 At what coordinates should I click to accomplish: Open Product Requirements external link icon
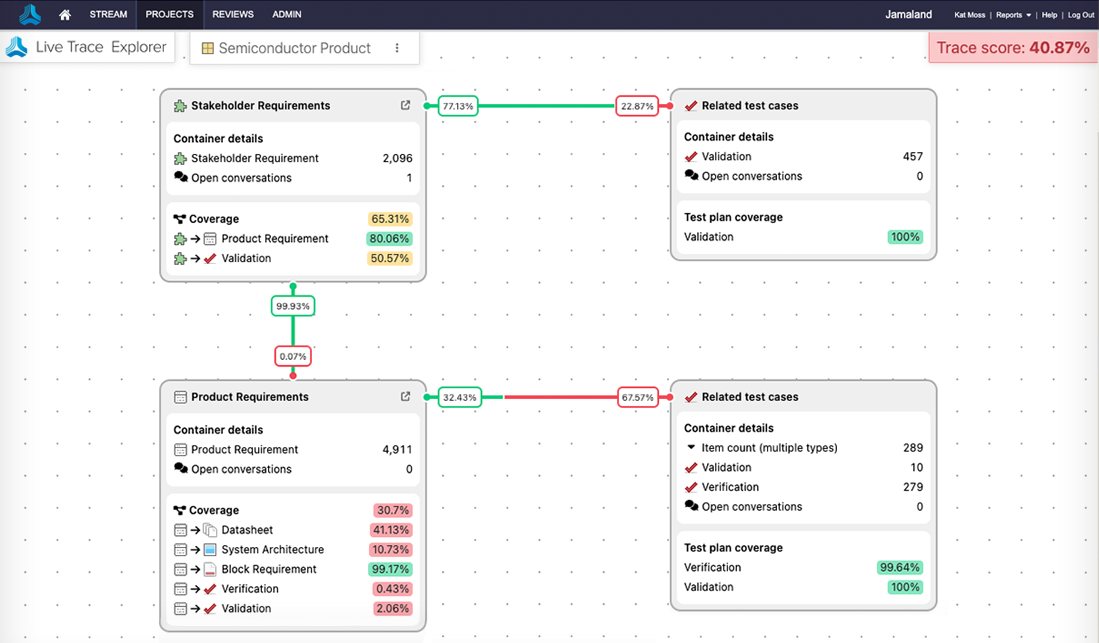(x=405, y=396)
